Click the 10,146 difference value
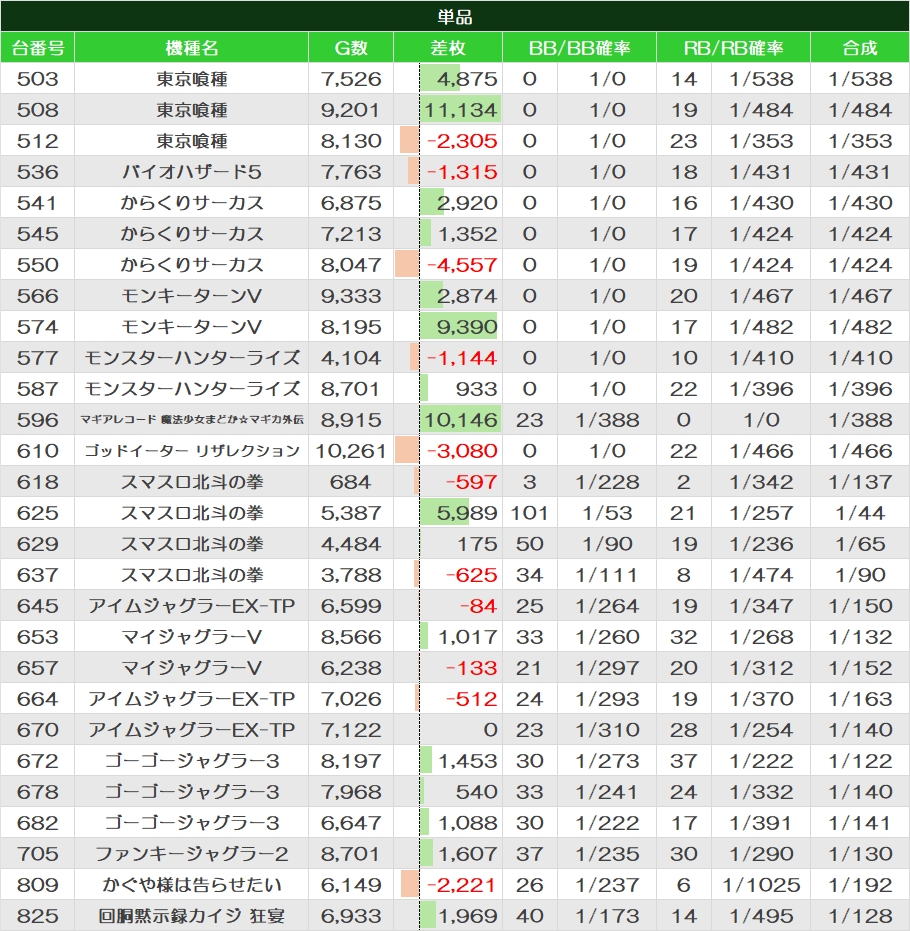The height and width of the screenshot is (931, 910). click(461, 420)
